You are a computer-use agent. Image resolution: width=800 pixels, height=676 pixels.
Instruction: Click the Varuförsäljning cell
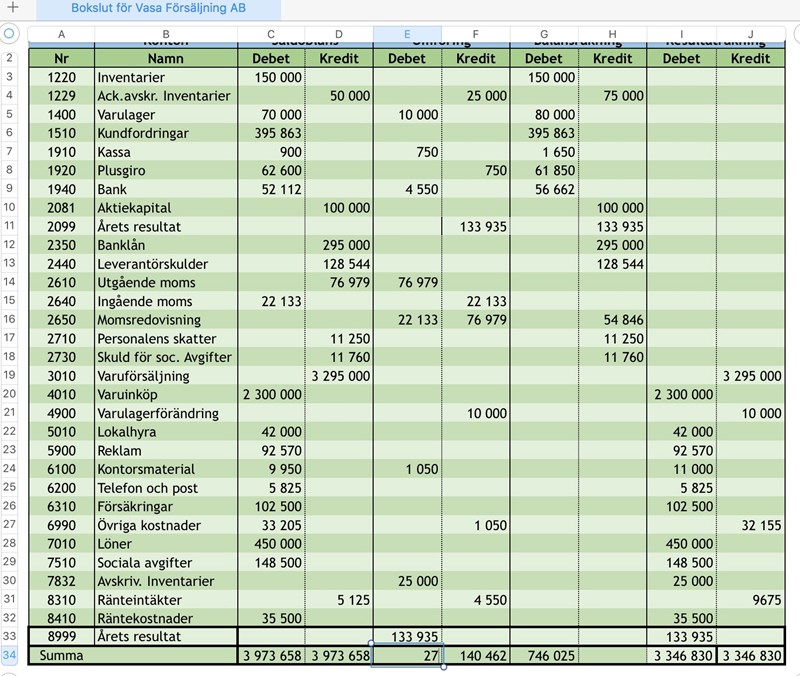coord(165,376)
